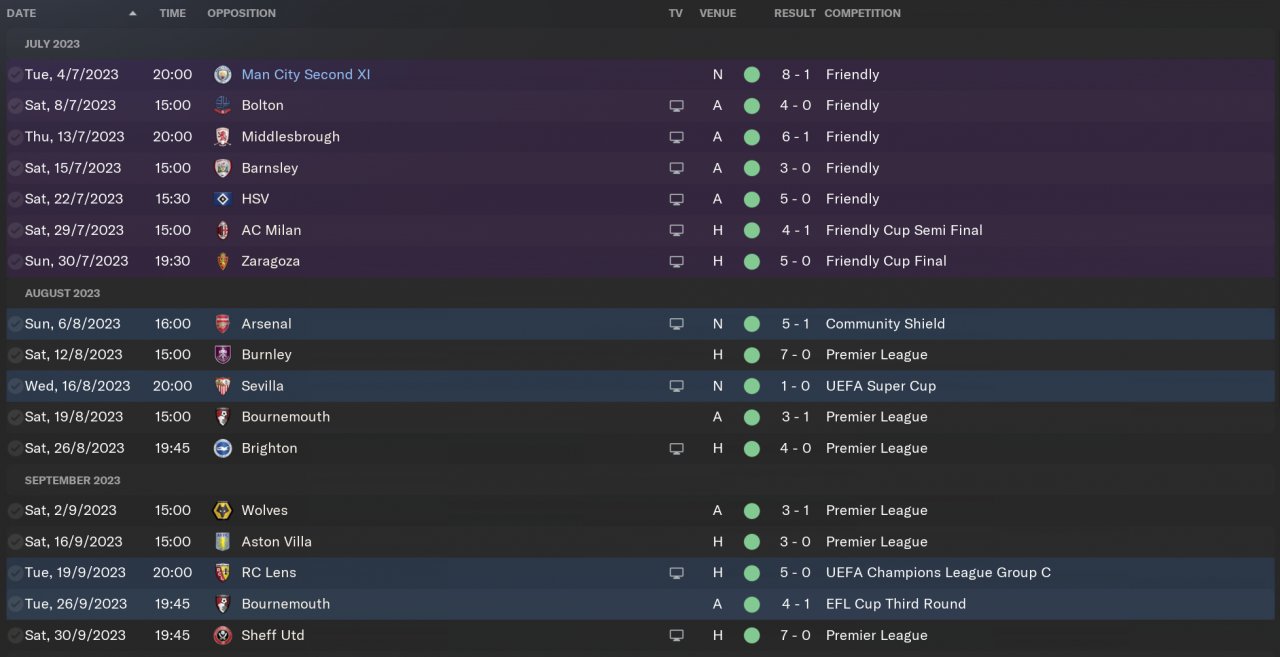Toggle the checkmark on the Tue 4/7/2023 fixture
Image resolution: width=1280 pixels, height=657 pixels.
[14, 74]
